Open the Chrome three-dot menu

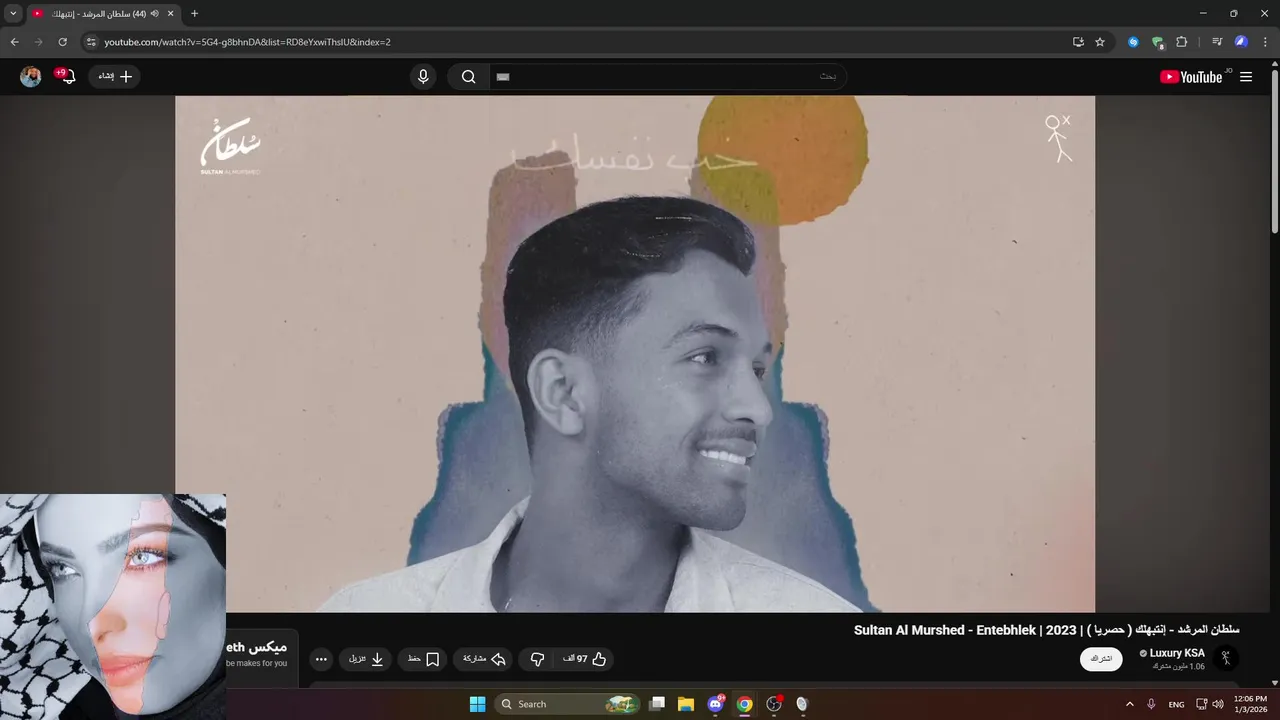pos(1265,42)
